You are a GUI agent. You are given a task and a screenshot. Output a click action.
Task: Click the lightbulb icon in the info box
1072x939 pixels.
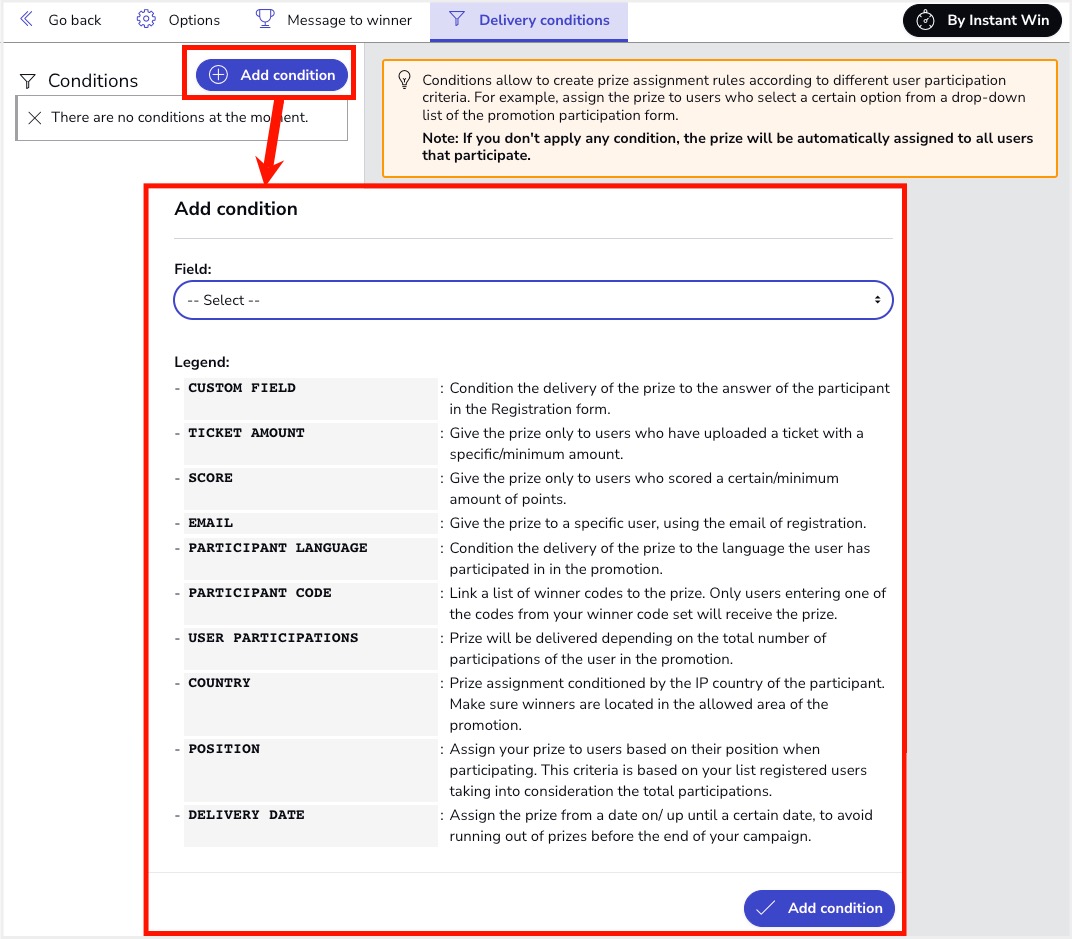coord(404,80)
